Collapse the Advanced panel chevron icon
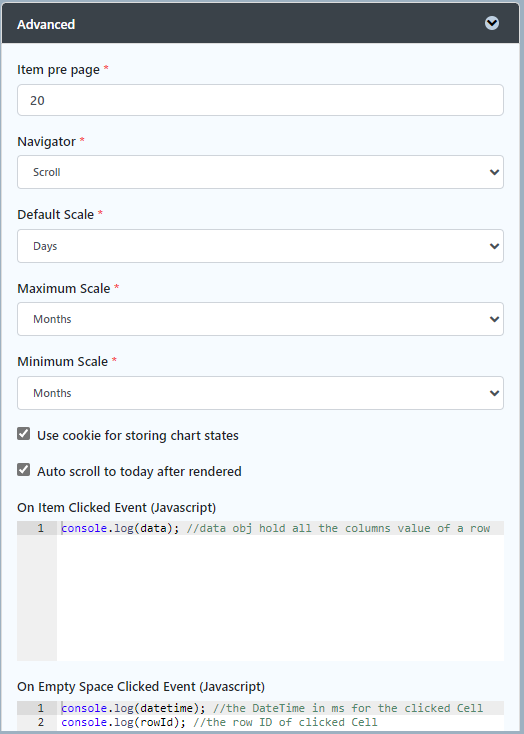 (492, 23)
